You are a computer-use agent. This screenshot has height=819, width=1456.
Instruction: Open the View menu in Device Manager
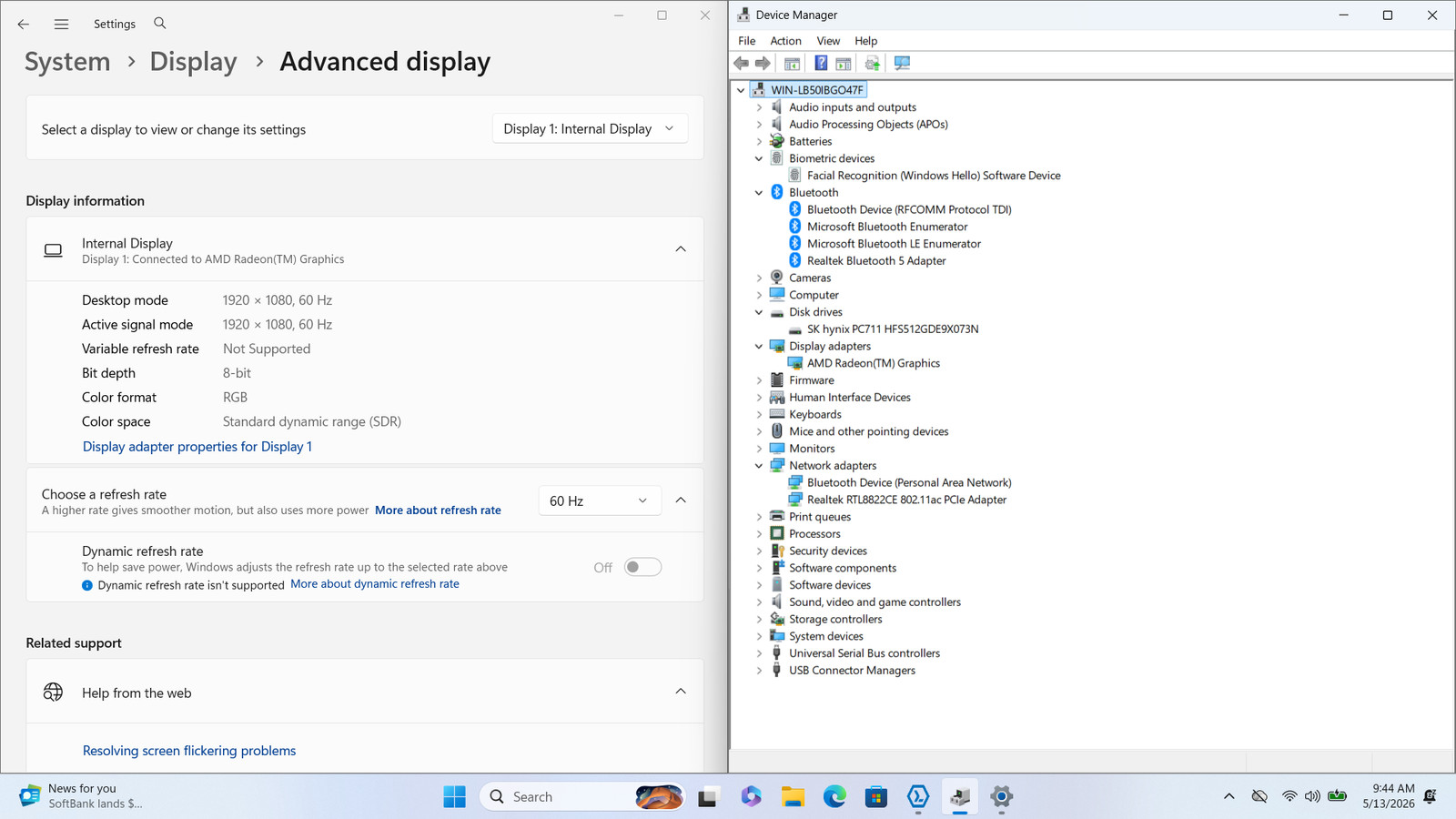coord(828,41)
